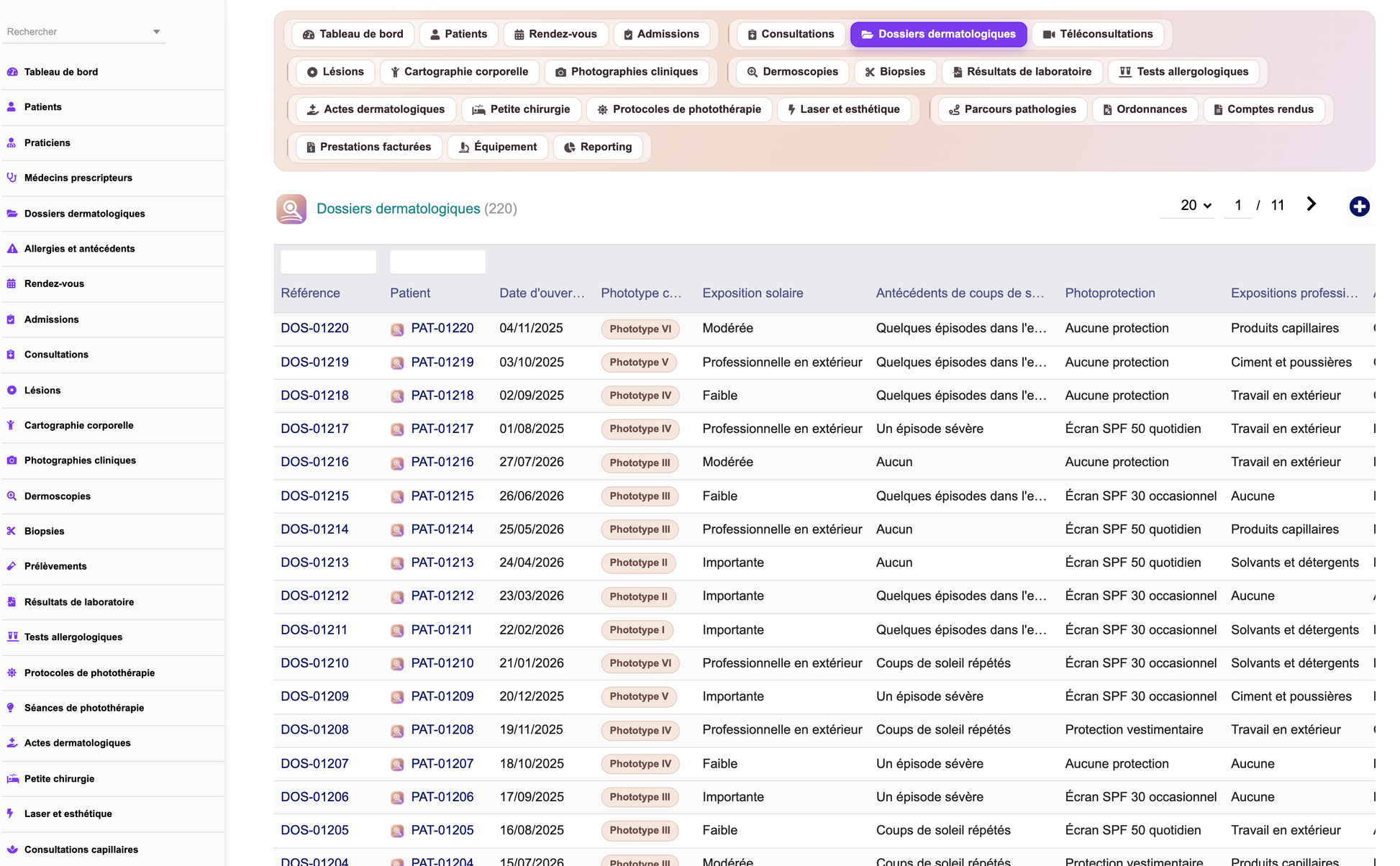Open the Cartographie corporelle top tab

click(x=459, y=71)
